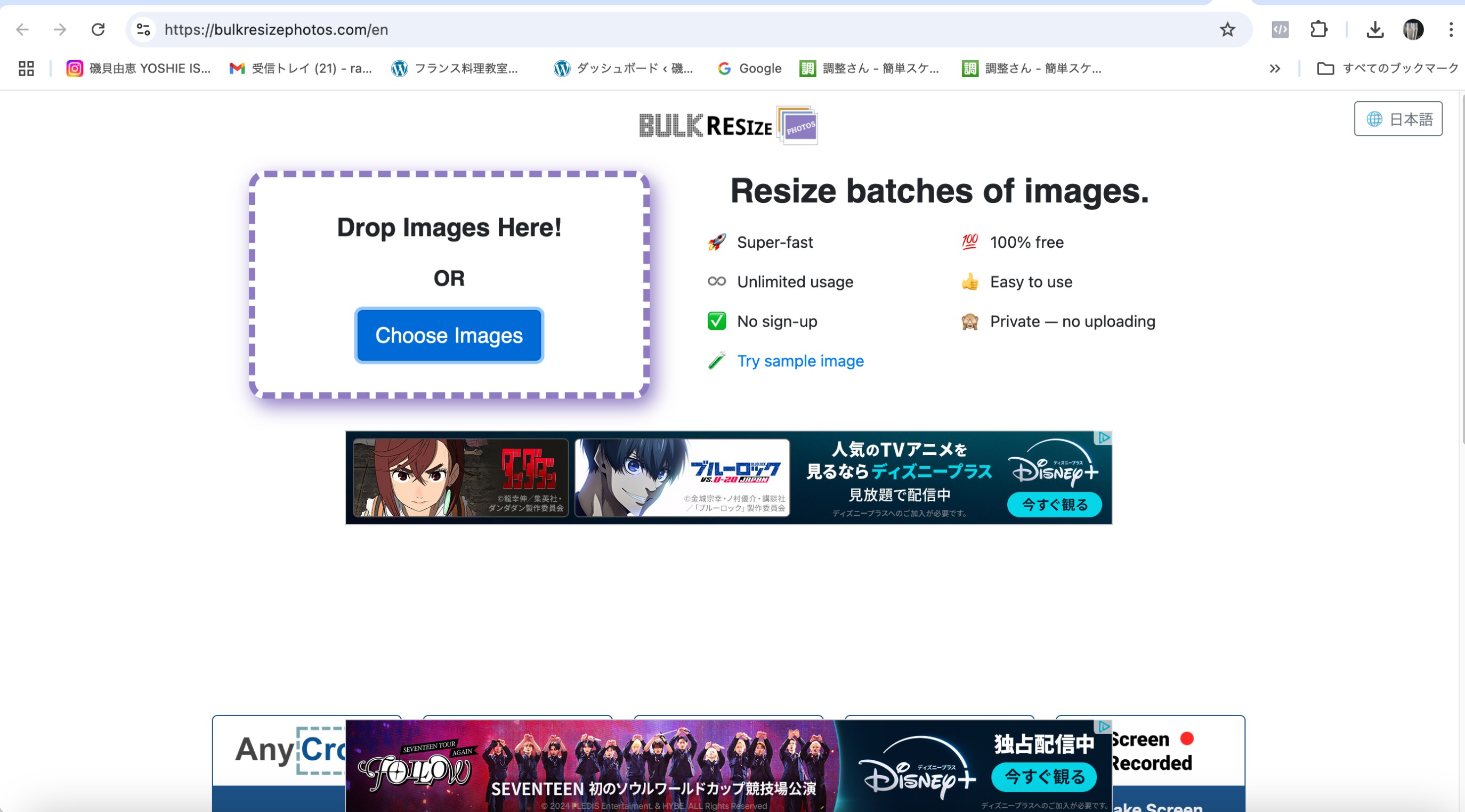Click the ダンダダン anime thumbnail in ad

click(x=460, y=477)
